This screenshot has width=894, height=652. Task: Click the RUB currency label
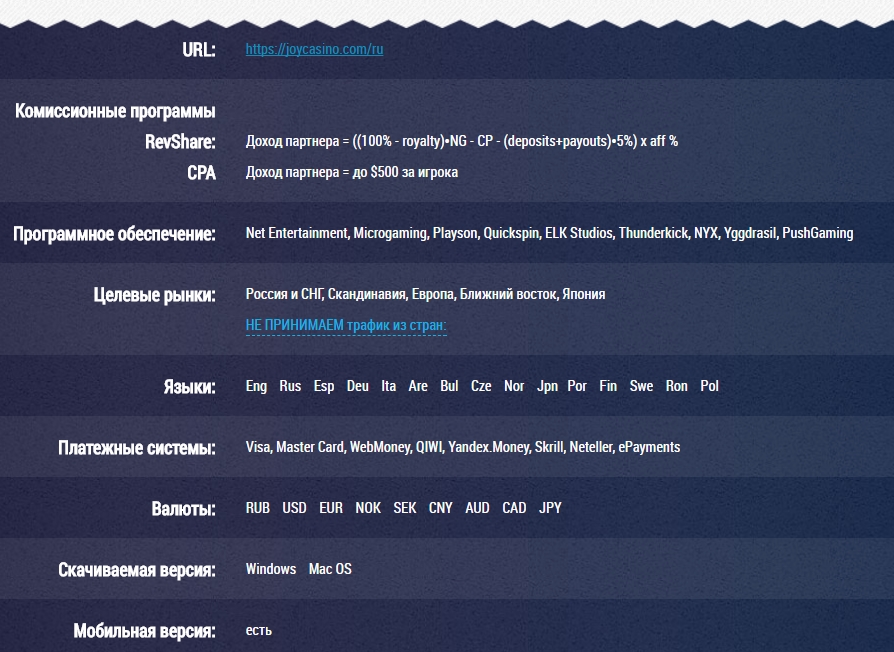click(x=258, y=508)
